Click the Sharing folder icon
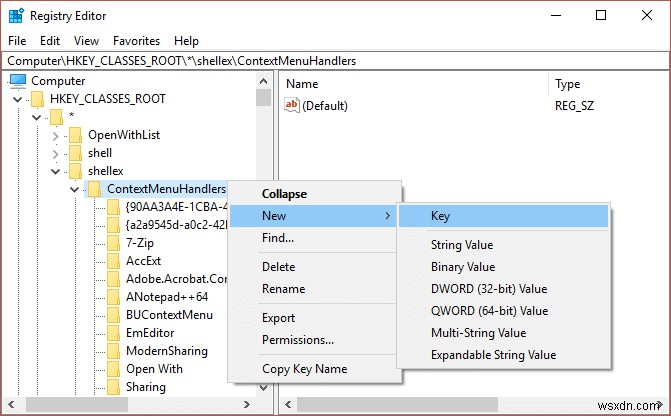This screenshot has width=671, height=416. pos(113,386)
